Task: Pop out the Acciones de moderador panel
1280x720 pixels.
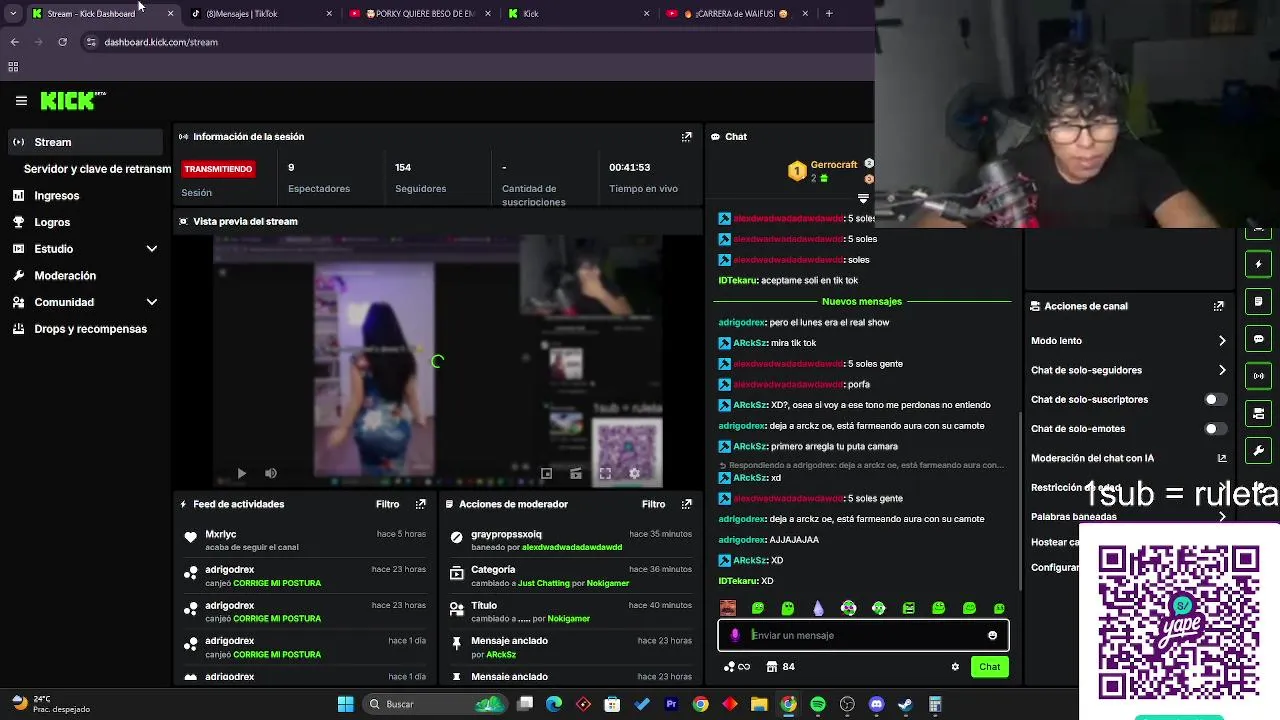Action: 686,504
